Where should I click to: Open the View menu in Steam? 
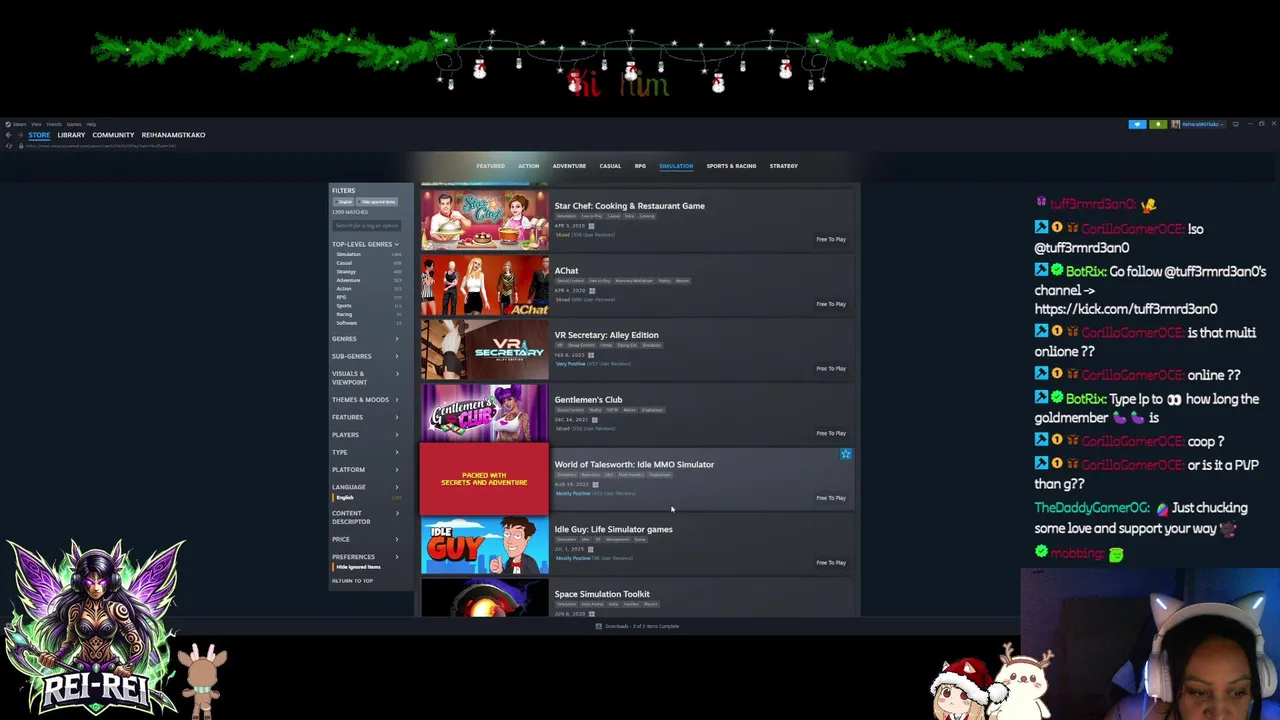point(36,124)
